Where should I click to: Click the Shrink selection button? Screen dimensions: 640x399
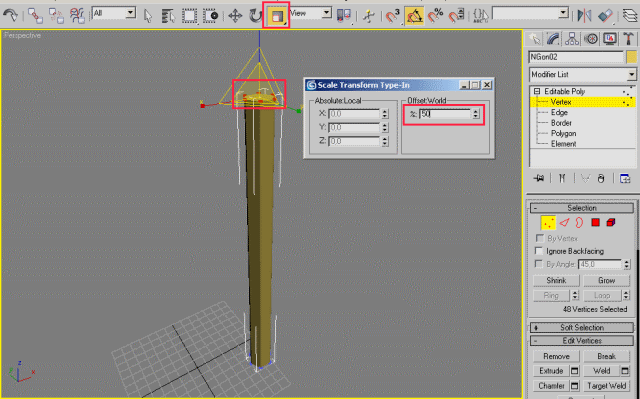556,281
